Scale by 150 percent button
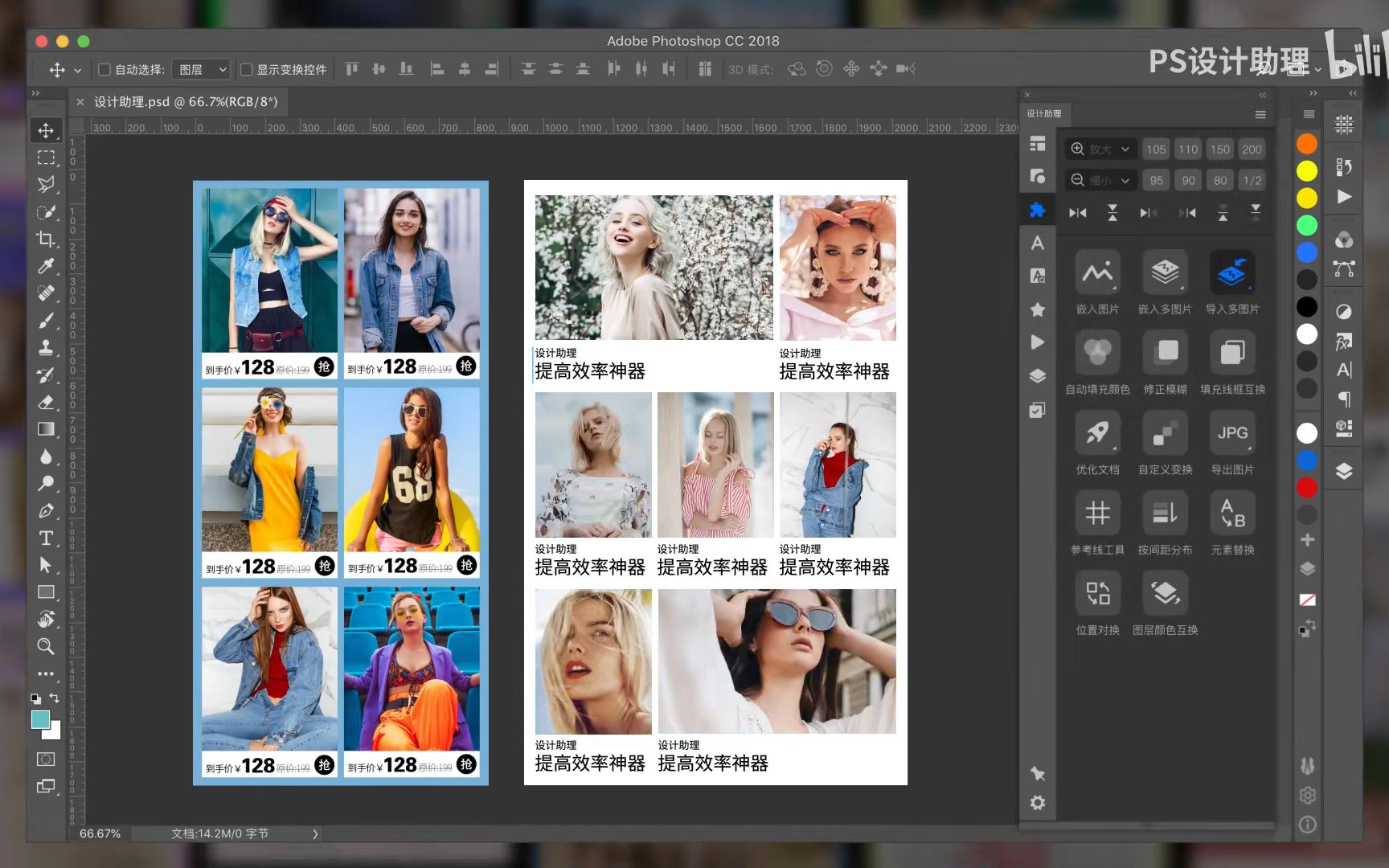Image resolution: width=1389 pixels, height=868 pixels. 1220,149
